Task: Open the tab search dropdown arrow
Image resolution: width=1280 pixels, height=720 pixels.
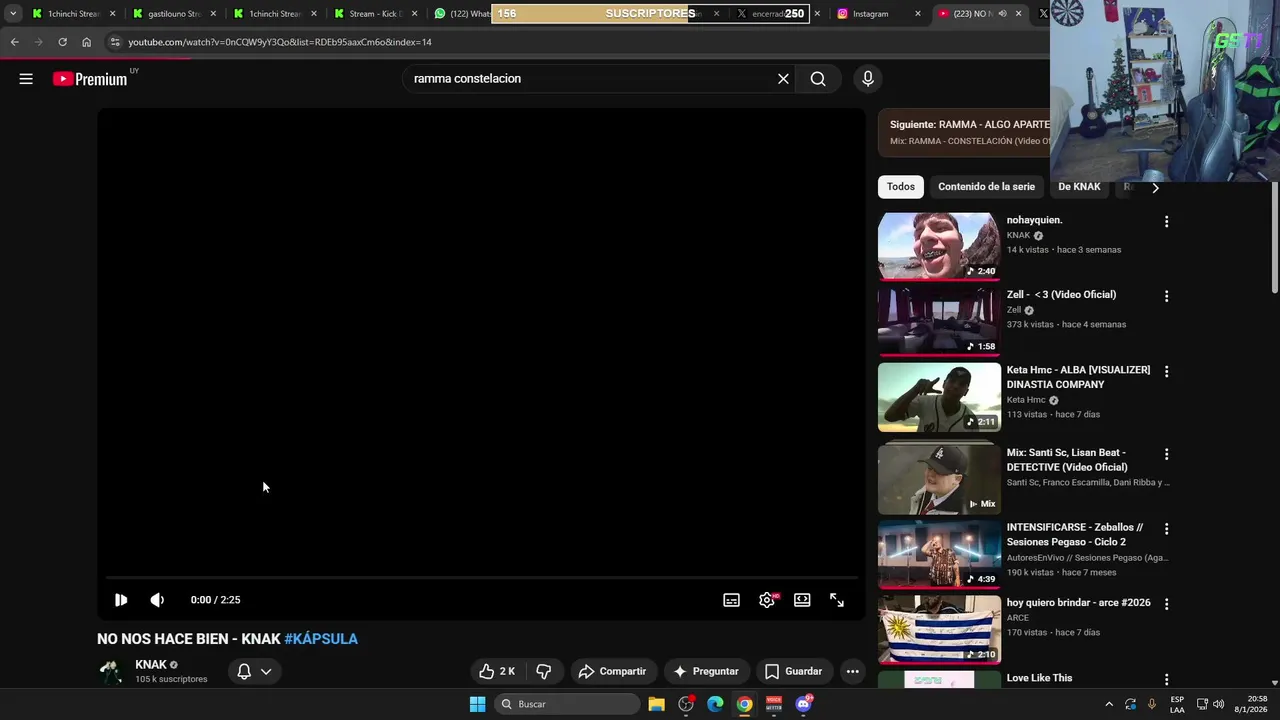Action: point(13,14)
